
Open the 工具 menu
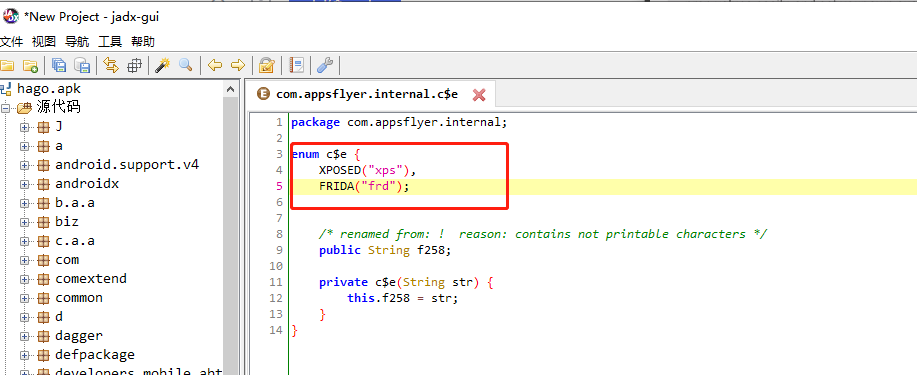point(110,42)
